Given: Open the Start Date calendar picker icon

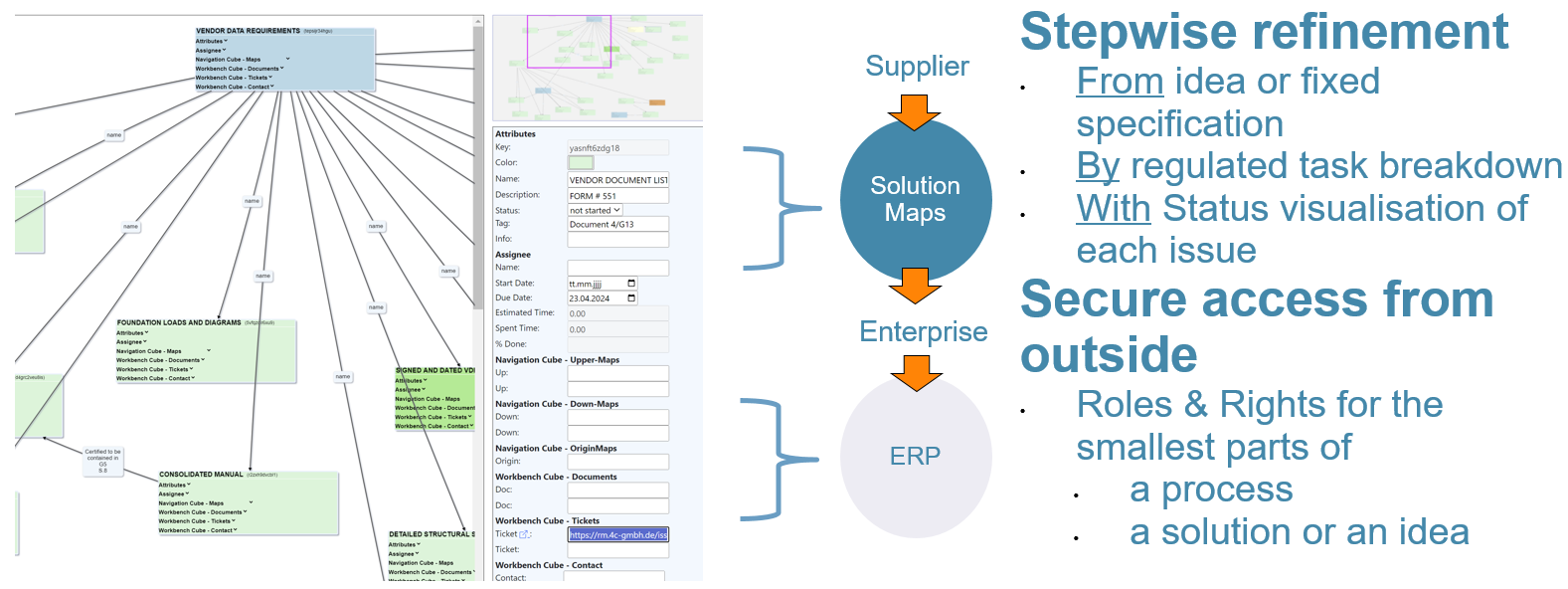Looking at the screenshot, I should (x=631, y=284).
